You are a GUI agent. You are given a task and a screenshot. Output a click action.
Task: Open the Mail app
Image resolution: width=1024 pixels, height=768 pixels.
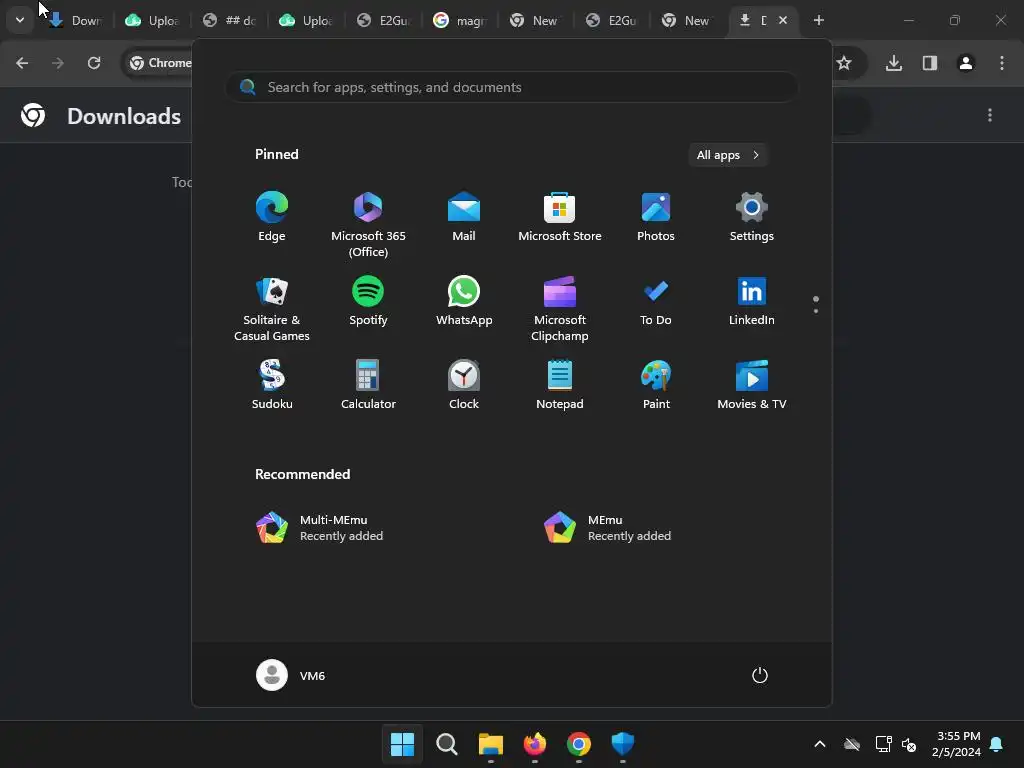(464, 217)
